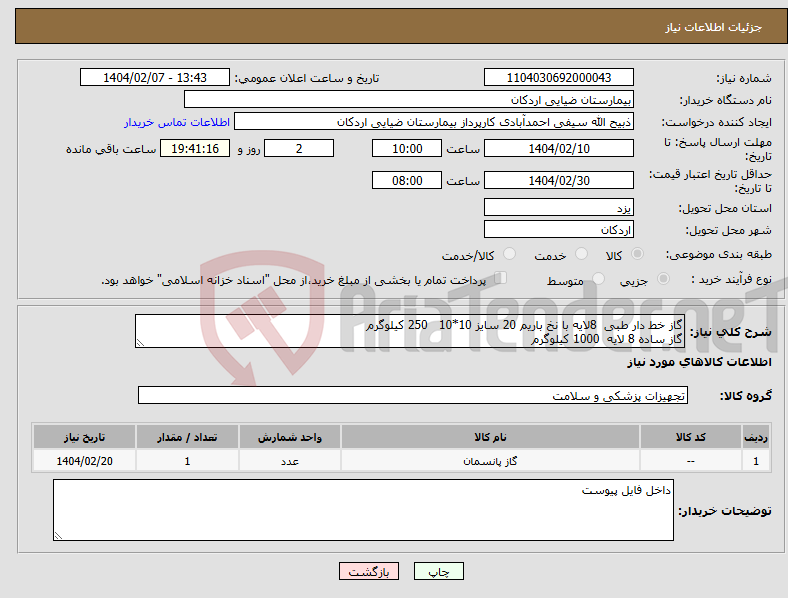Click the need date cell 1404/02/20

(x=84, y=461)
